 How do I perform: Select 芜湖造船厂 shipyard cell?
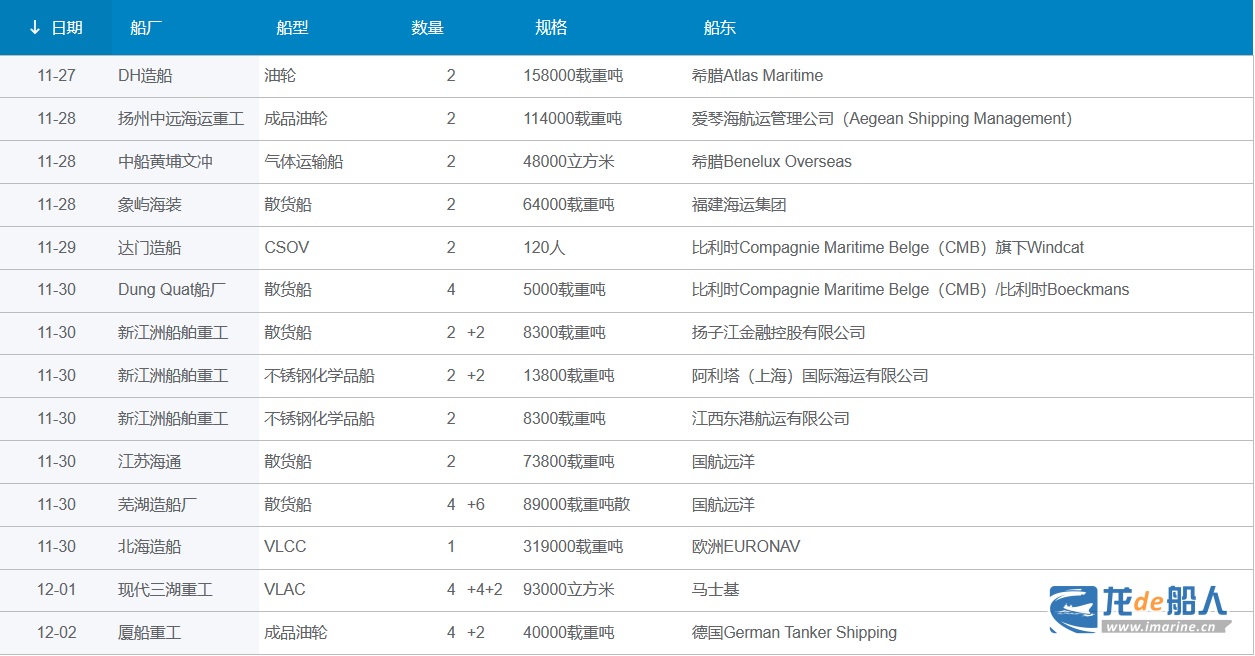(158, 505)
